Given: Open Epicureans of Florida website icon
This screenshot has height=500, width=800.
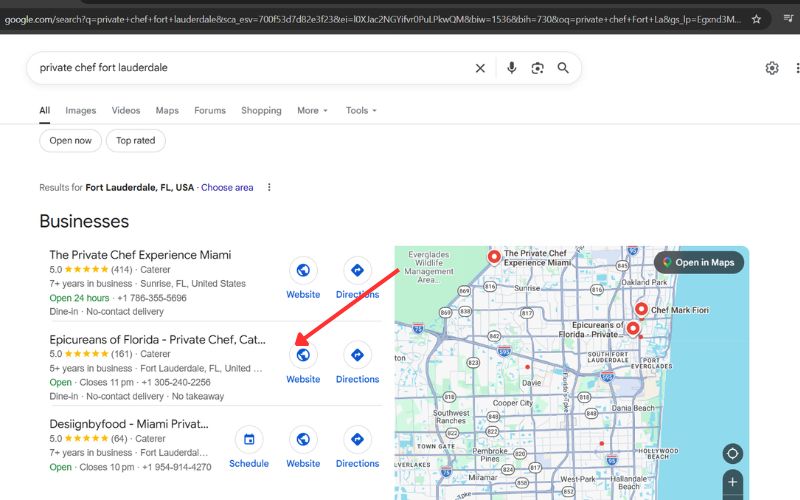Looking at the screenshot, I should 303,355.
